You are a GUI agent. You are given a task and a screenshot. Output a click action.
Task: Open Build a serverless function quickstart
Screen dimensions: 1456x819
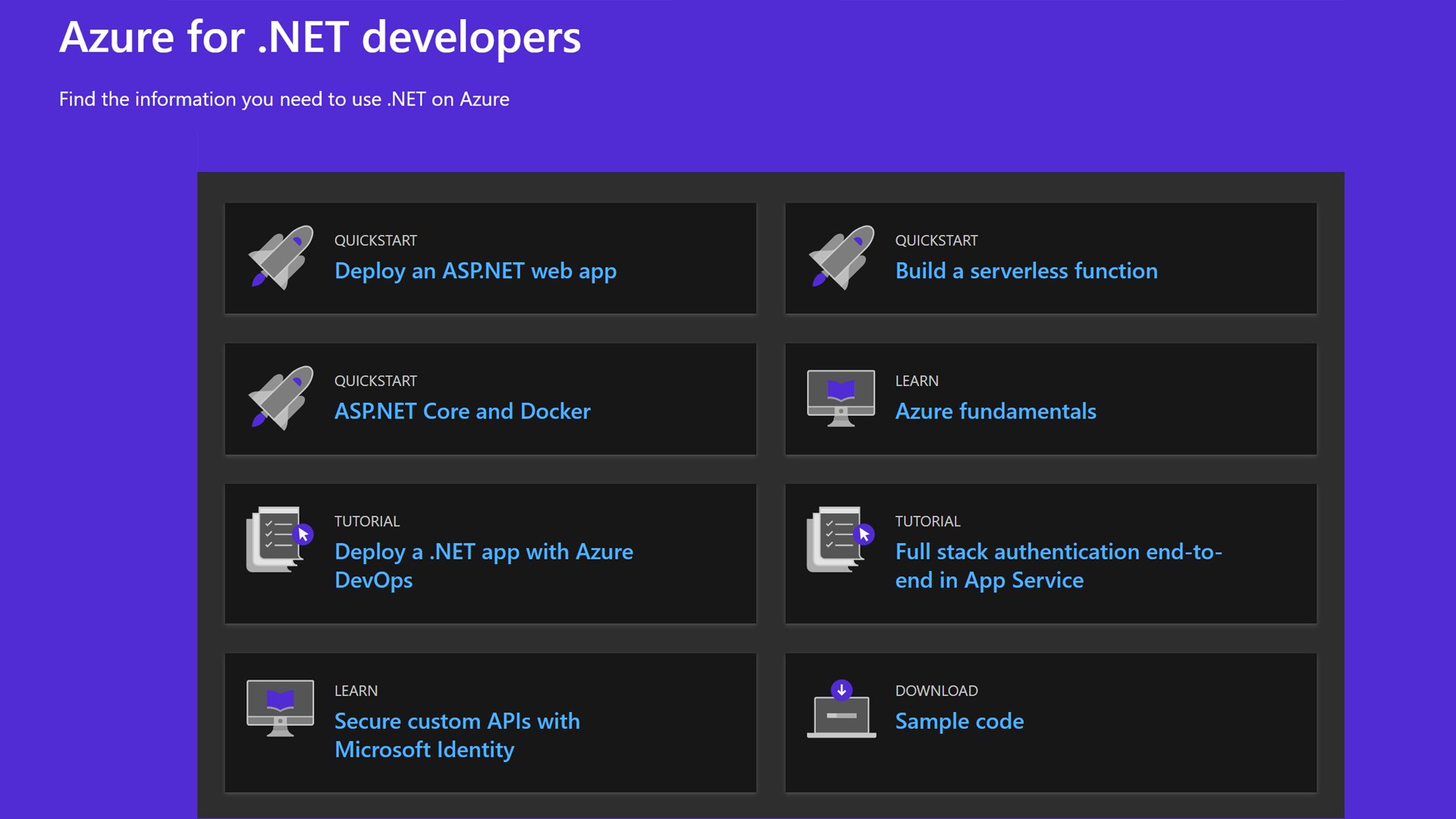coord(1026,271)
